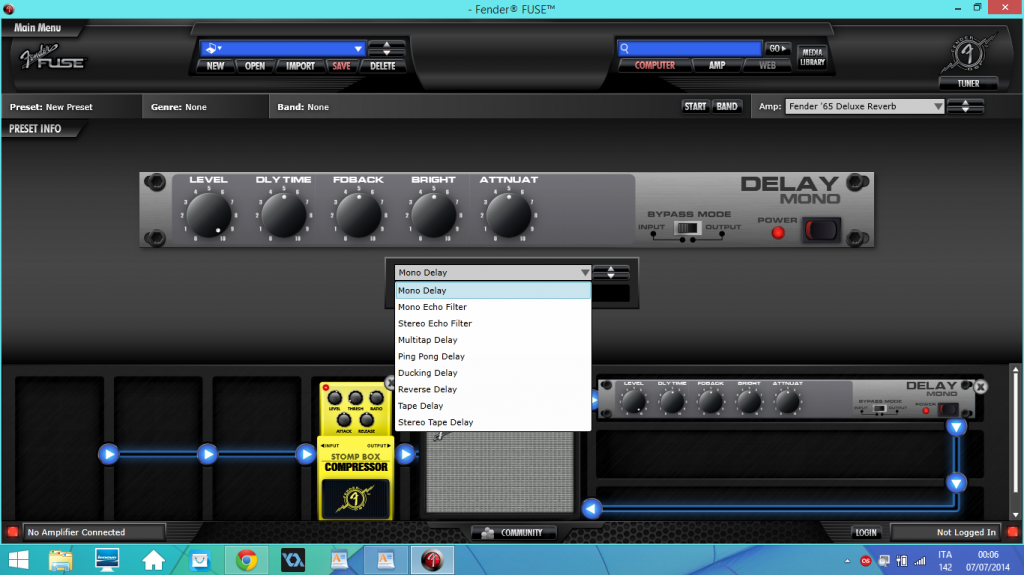
Task: Click the lower down-arrow rack chain node
Action: click(956, 484)
